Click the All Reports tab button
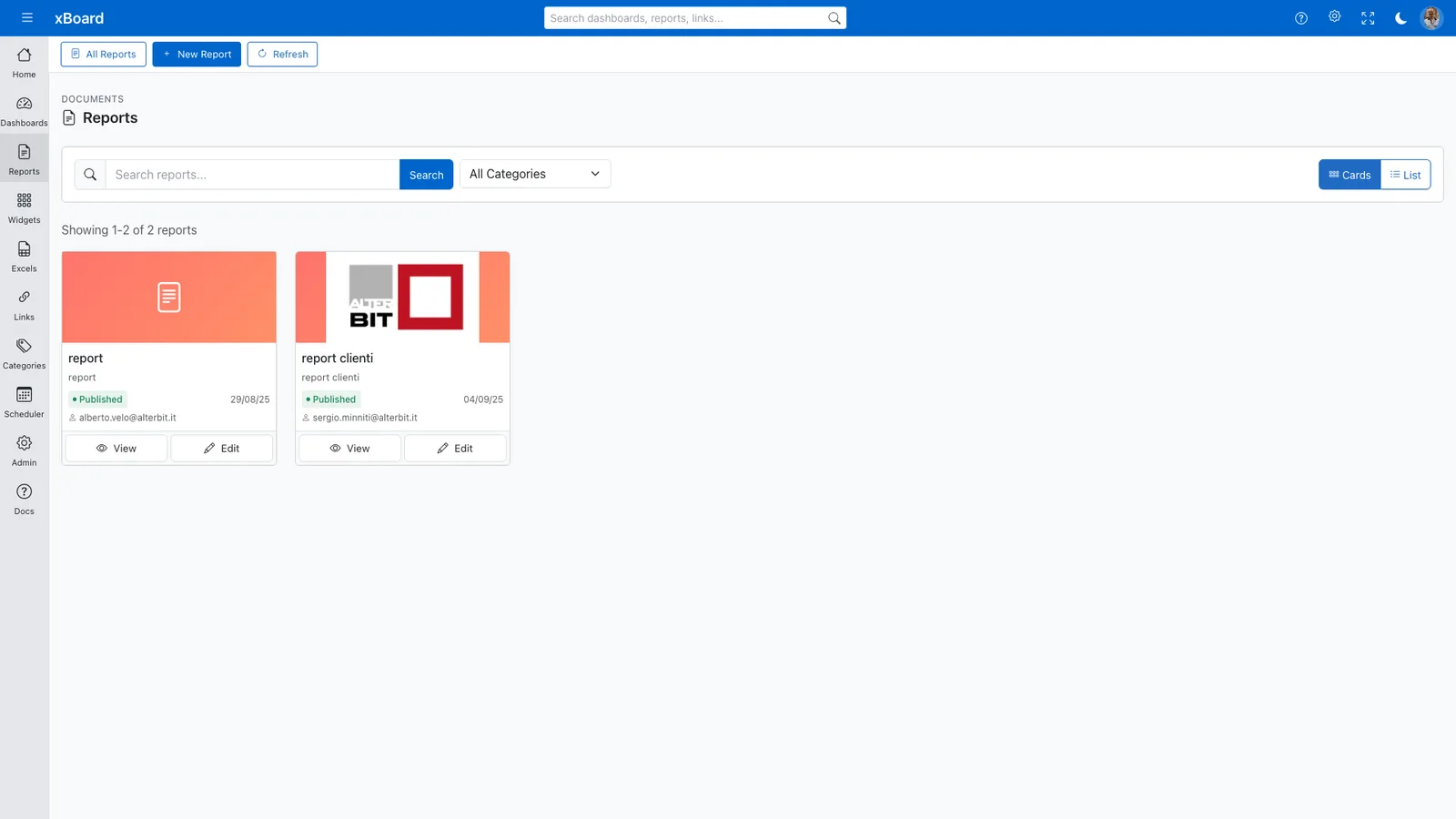This screenshot has width=1456, height=819. click(x=104, y=55)
